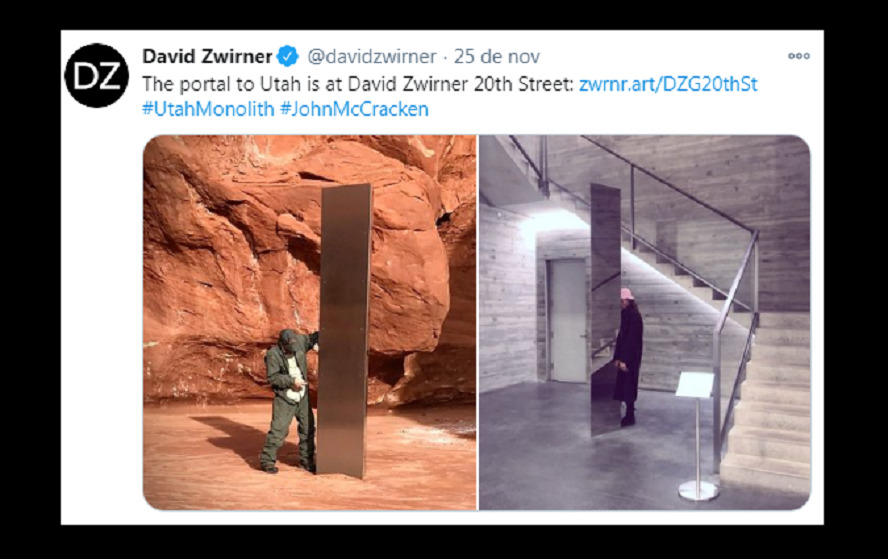888x559 pixels.
Task: Click the person in green coveralls
Action: 288,401
